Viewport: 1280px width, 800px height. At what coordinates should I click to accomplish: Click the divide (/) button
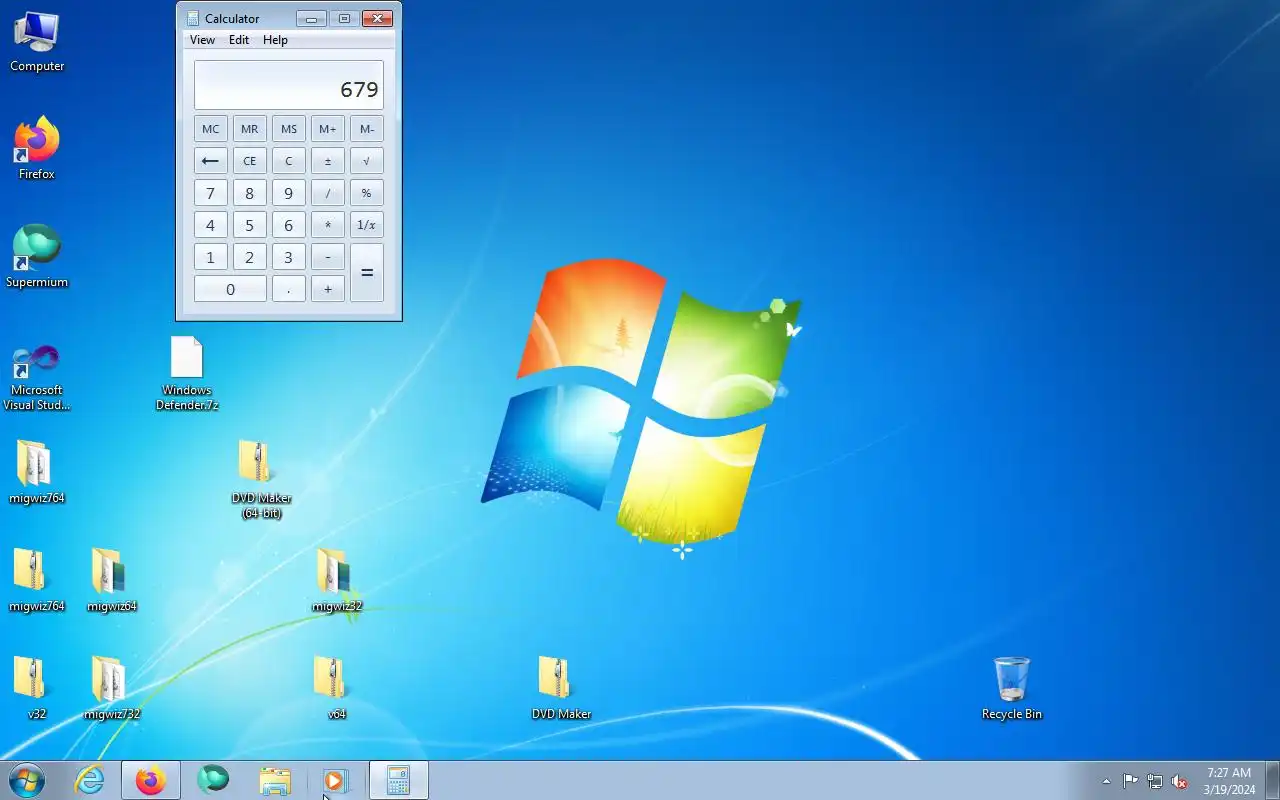click(x=327, y=193)
